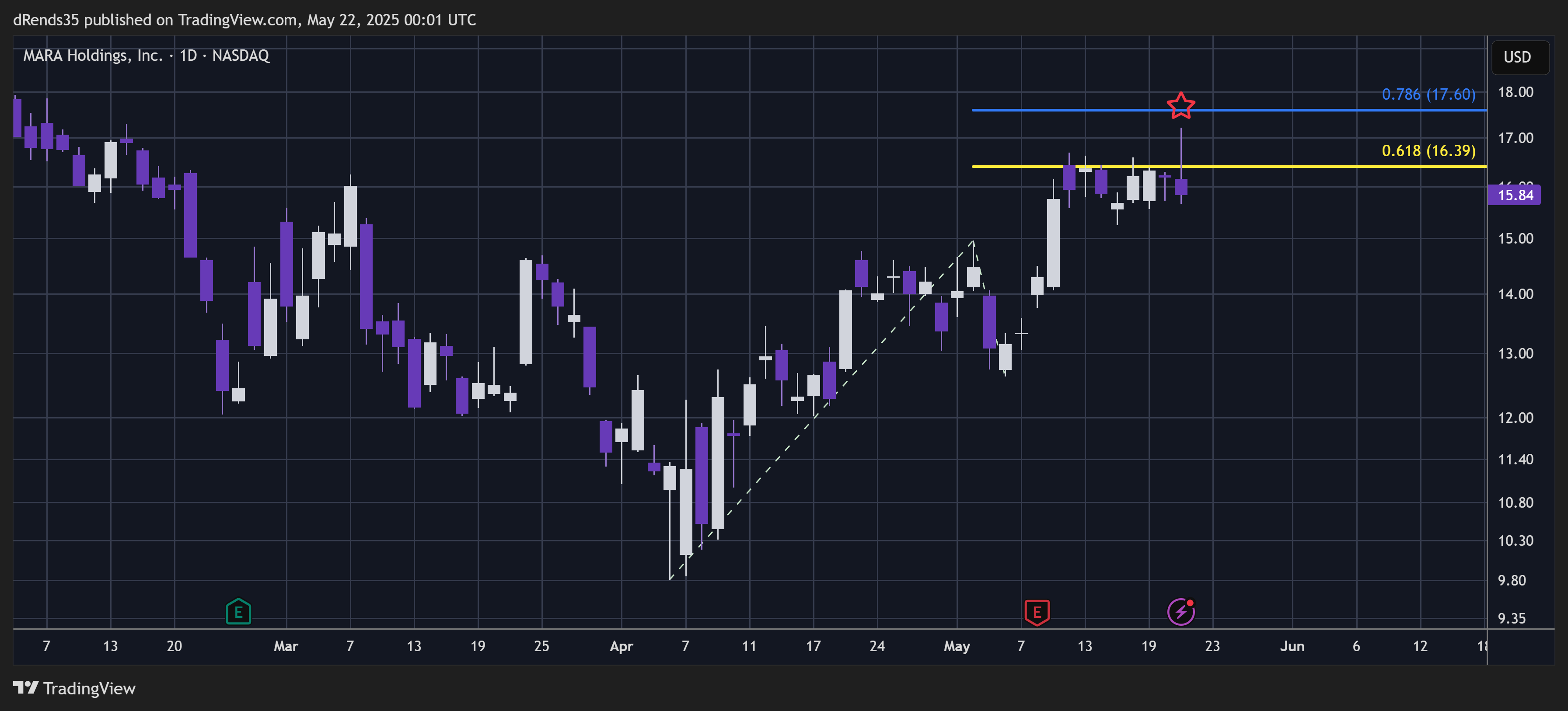The image size is (1568, 711).
Task: Click the 13.00 price axis label
Action: (1515, 354)
